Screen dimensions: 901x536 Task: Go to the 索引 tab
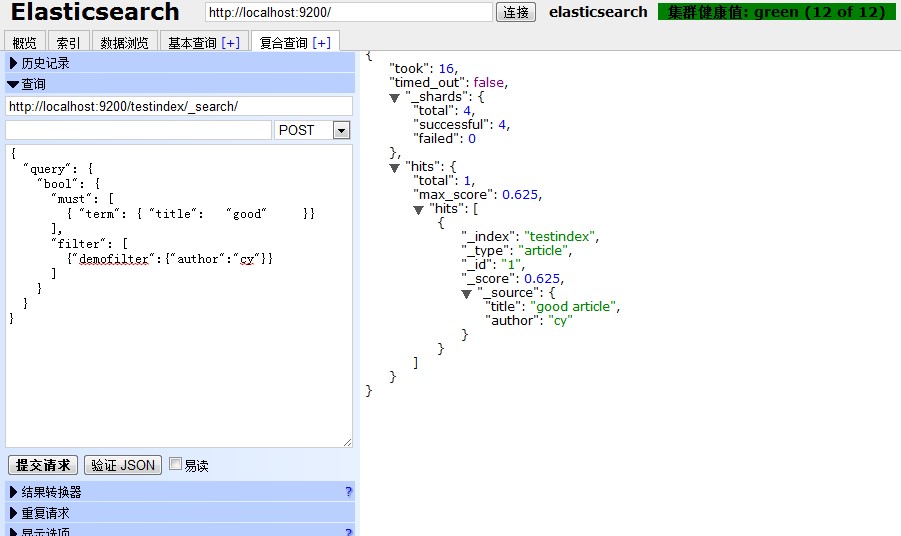pos(69,42)
